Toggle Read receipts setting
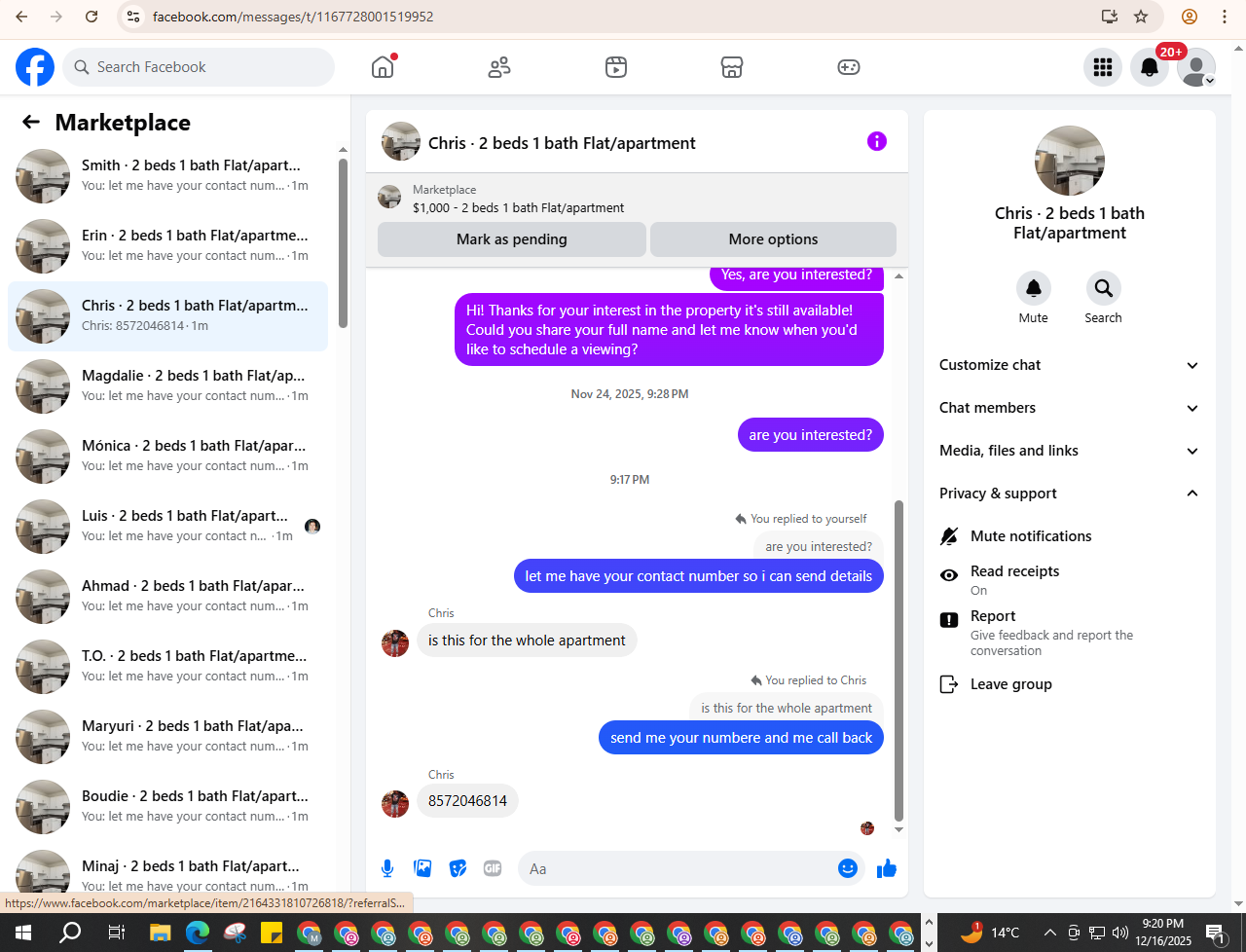The height and width of the screenshot is (952, 1246). click(1069, 579)
